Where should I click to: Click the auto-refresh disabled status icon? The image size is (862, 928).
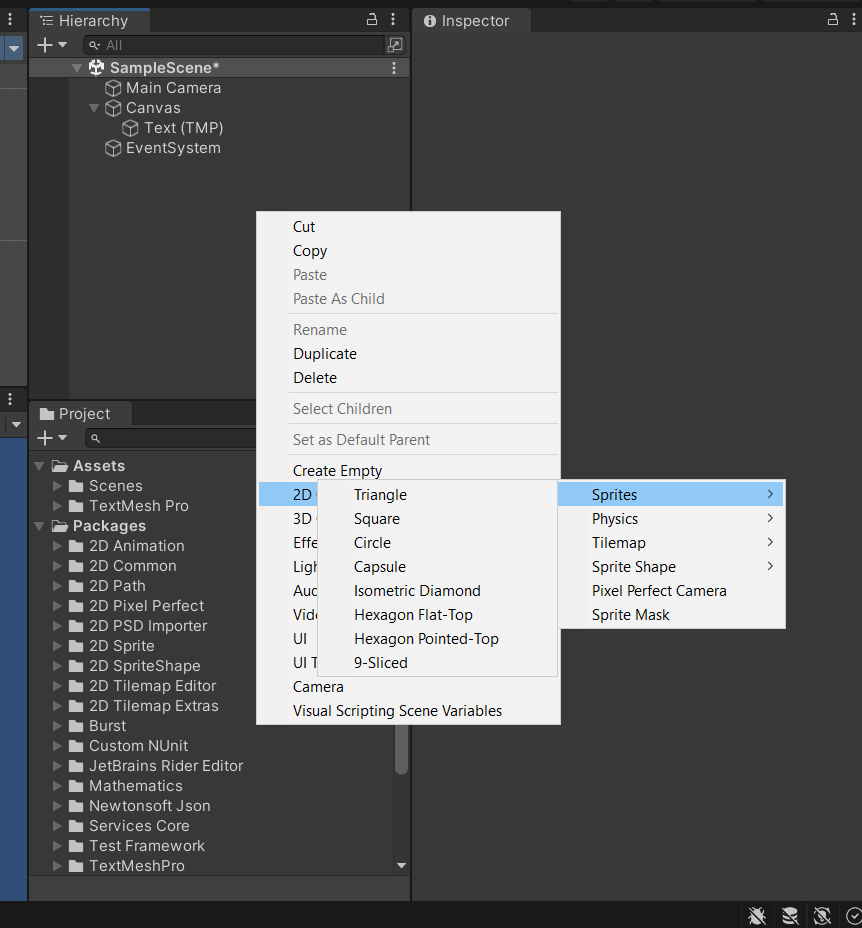click(822, 915)
